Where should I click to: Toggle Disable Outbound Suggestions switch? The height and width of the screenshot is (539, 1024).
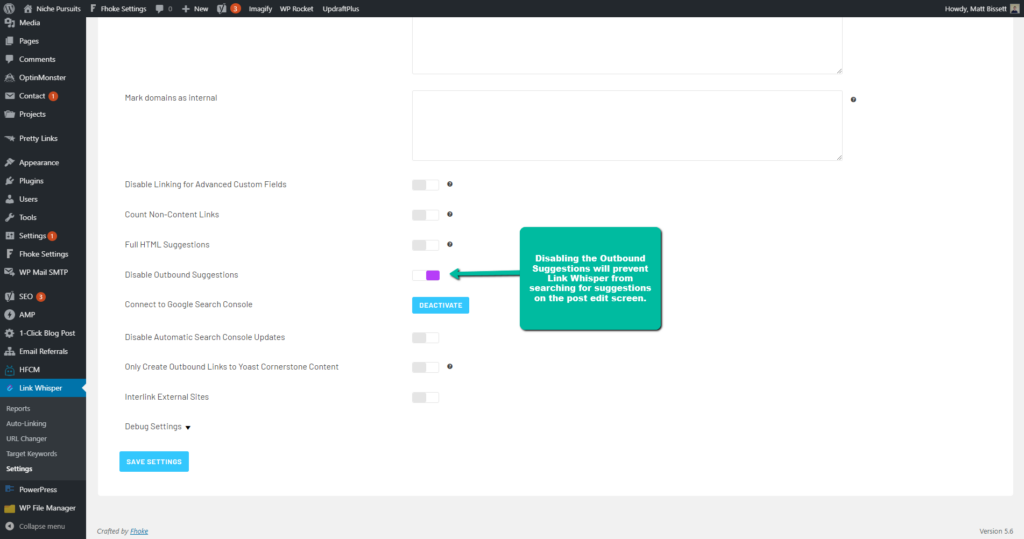tap(425, 275)
